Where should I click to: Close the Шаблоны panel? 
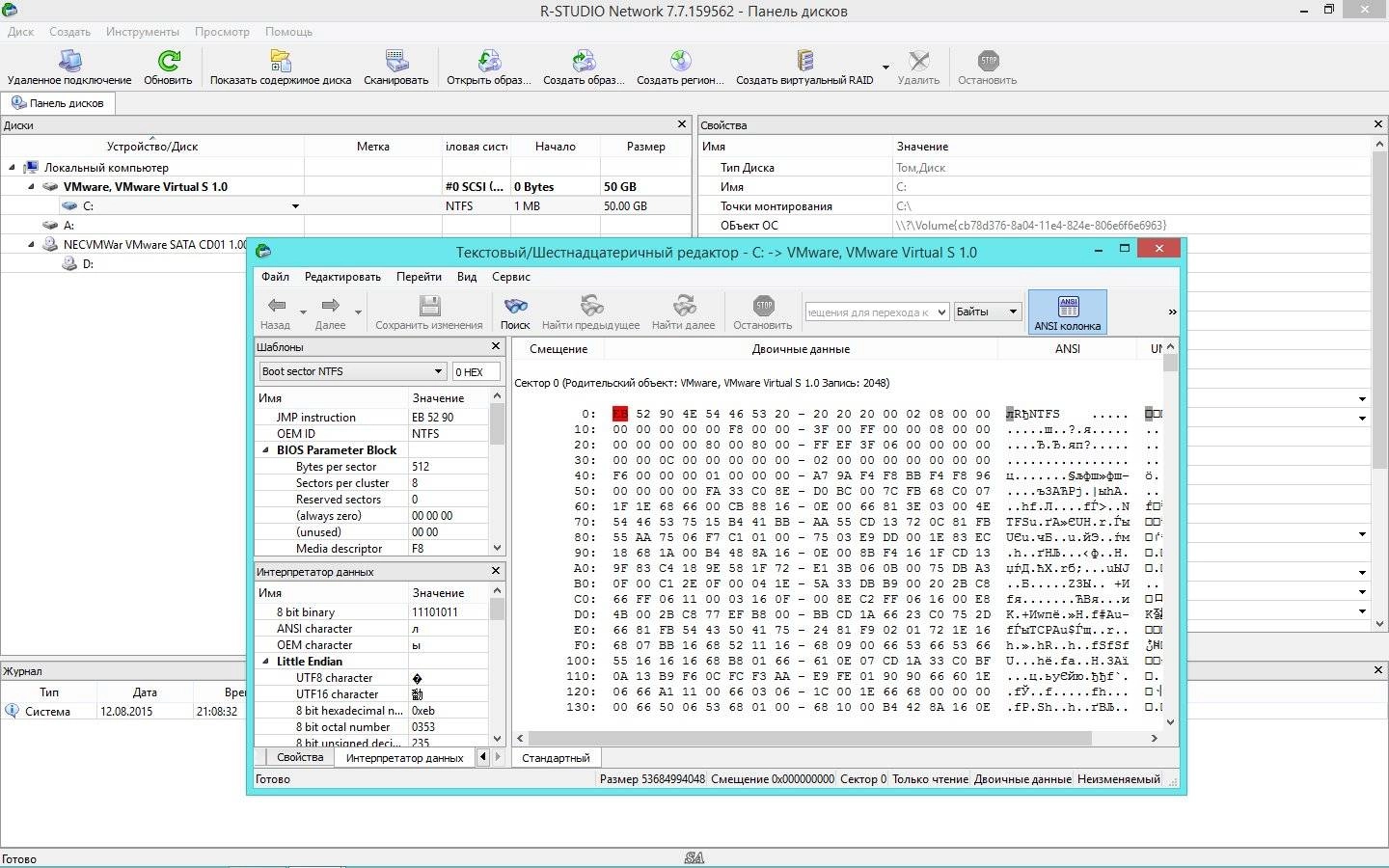click(x=496, y=346)
